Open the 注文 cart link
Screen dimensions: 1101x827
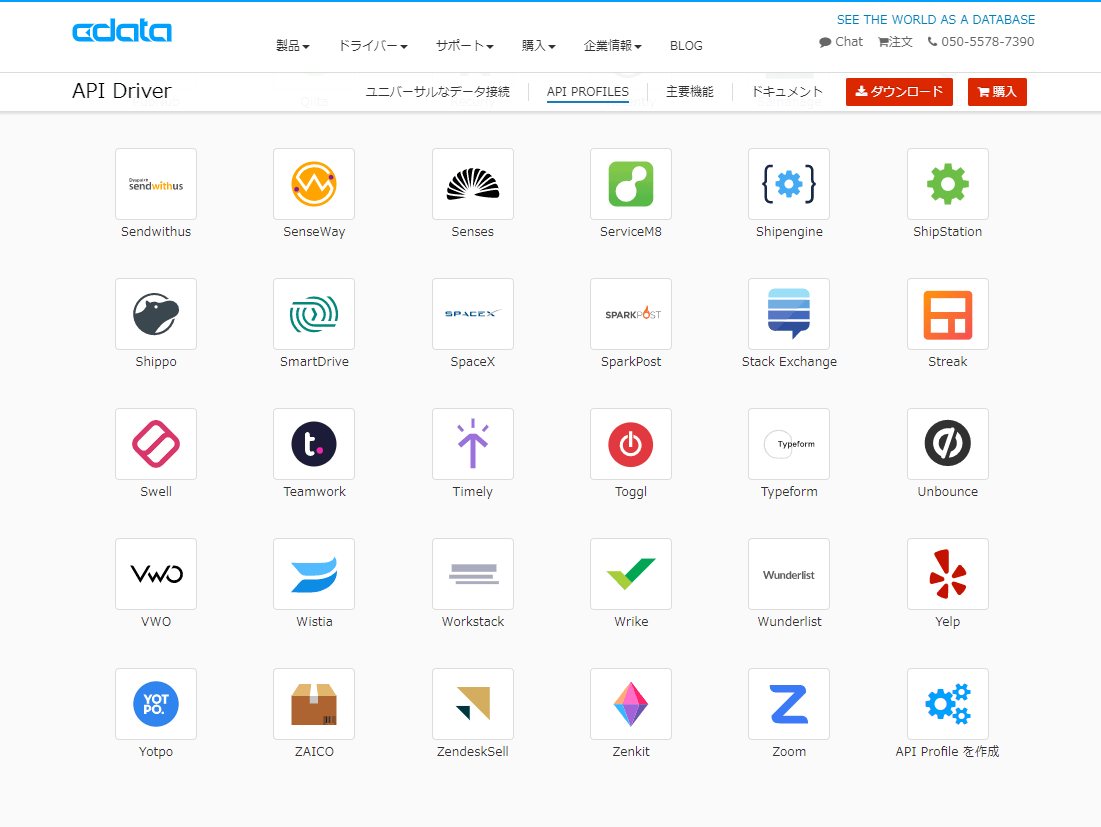pyautogui.click(x=895, y=41)
